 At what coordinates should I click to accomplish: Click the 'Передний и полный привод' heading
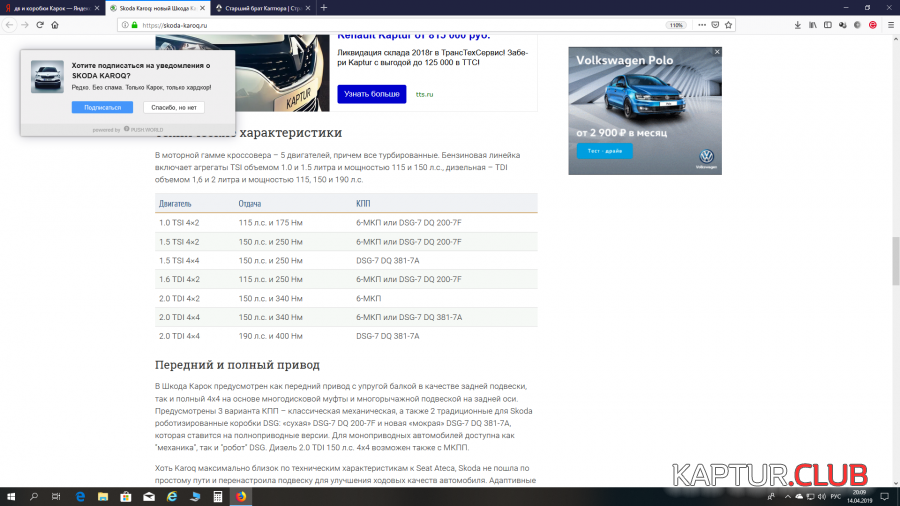tap(237, 365)
